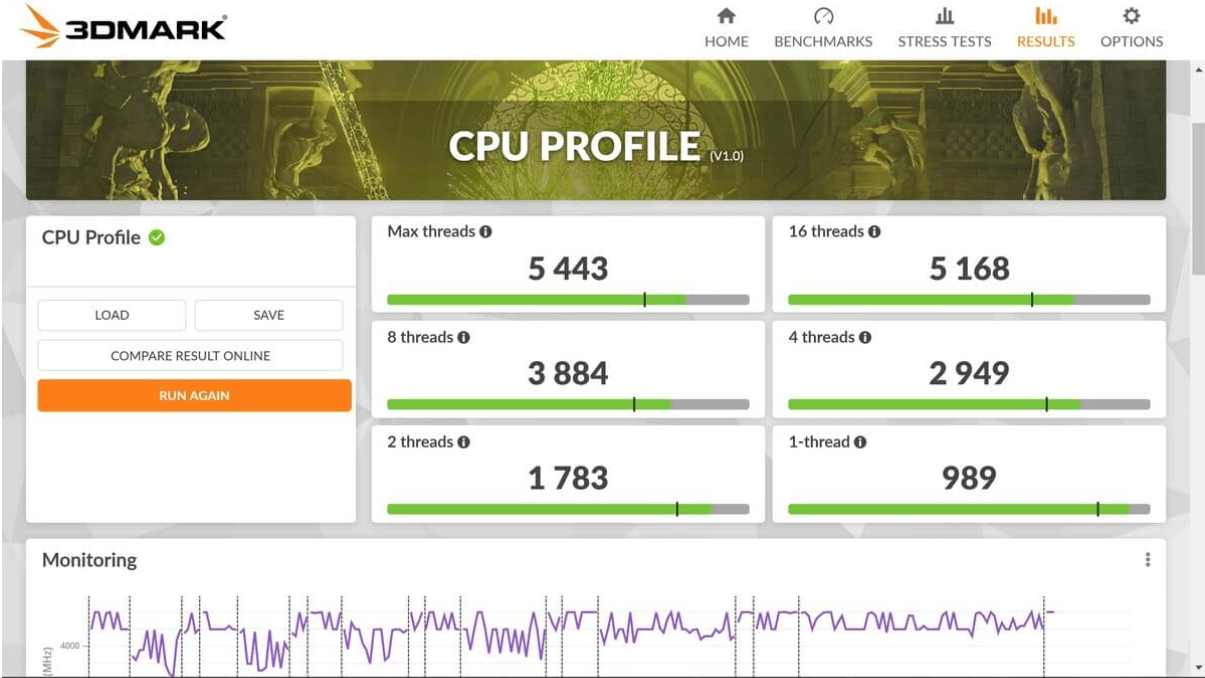This screenshot has height=678, width=1205.
Task: Click info icon next to 8 threads
Action: pos(464,338)
